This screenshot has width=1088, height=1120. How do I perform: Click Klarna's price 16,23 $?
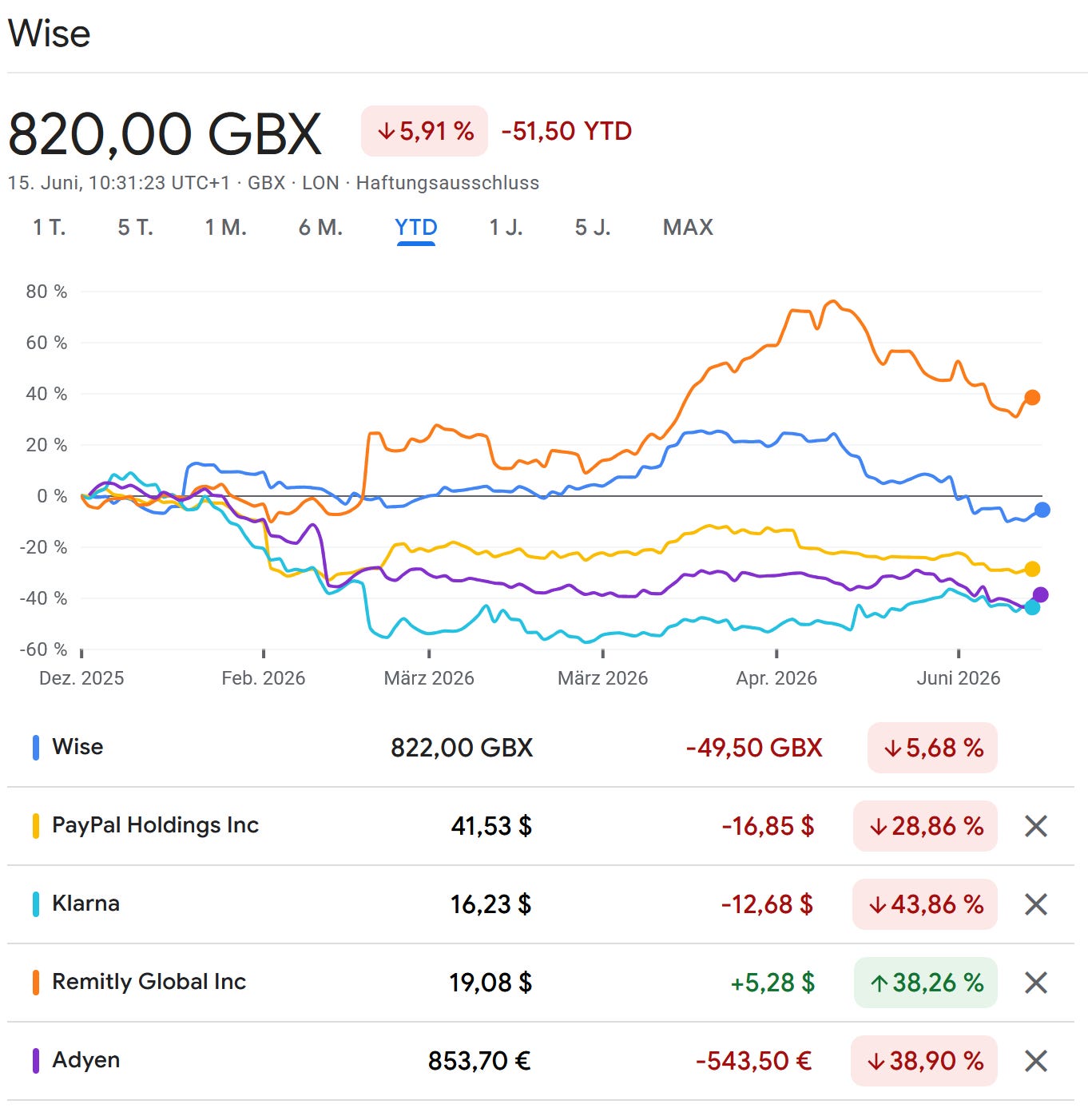pos(490,904)
